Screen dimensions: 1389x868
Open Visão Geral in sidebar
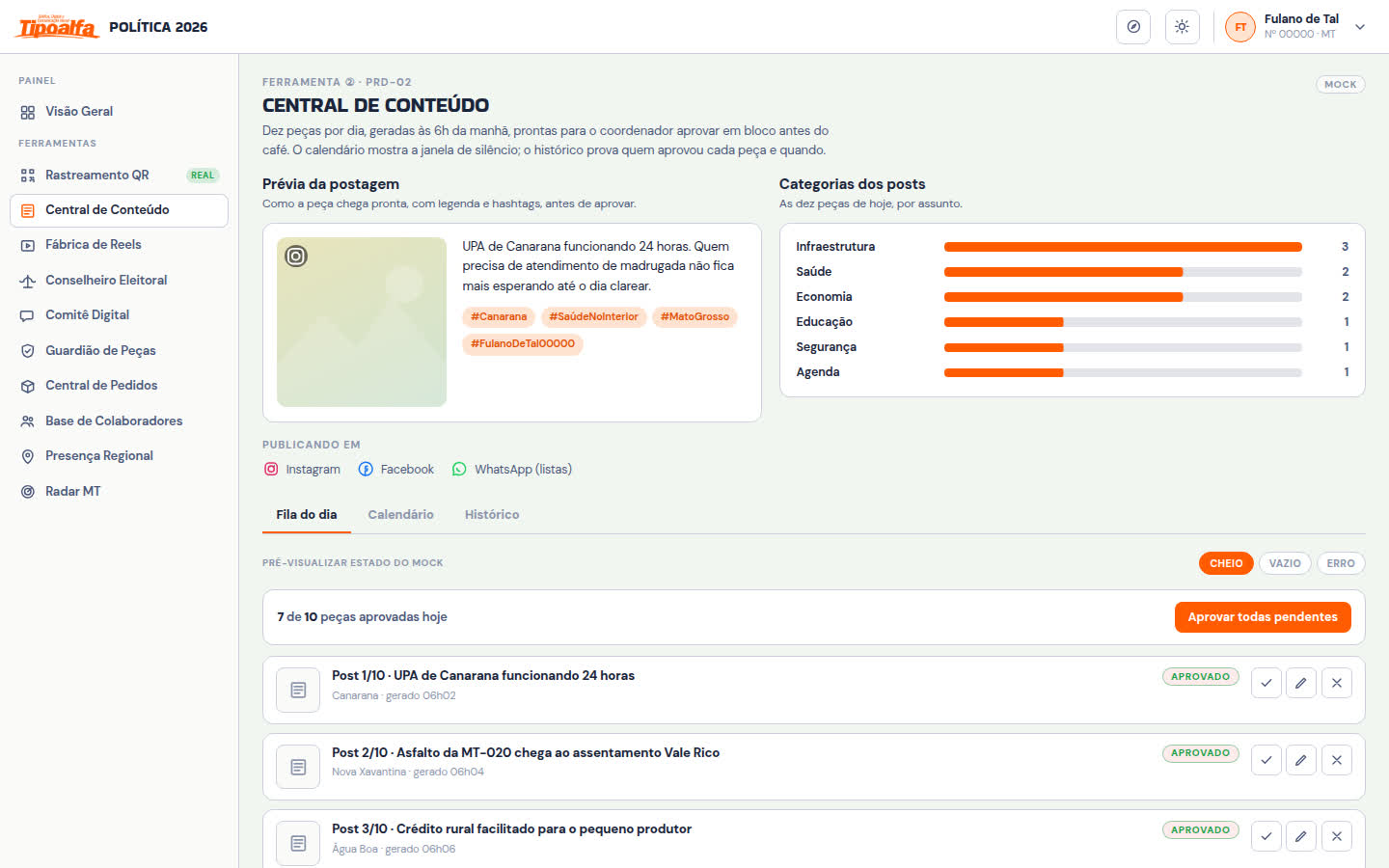119,112
